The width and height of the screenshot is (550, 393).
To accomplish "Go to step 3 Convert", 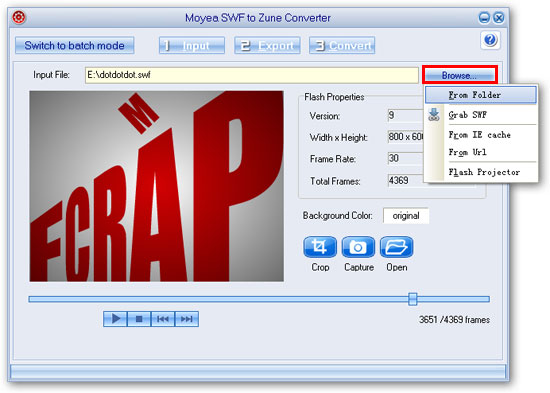I will (342, 46).
